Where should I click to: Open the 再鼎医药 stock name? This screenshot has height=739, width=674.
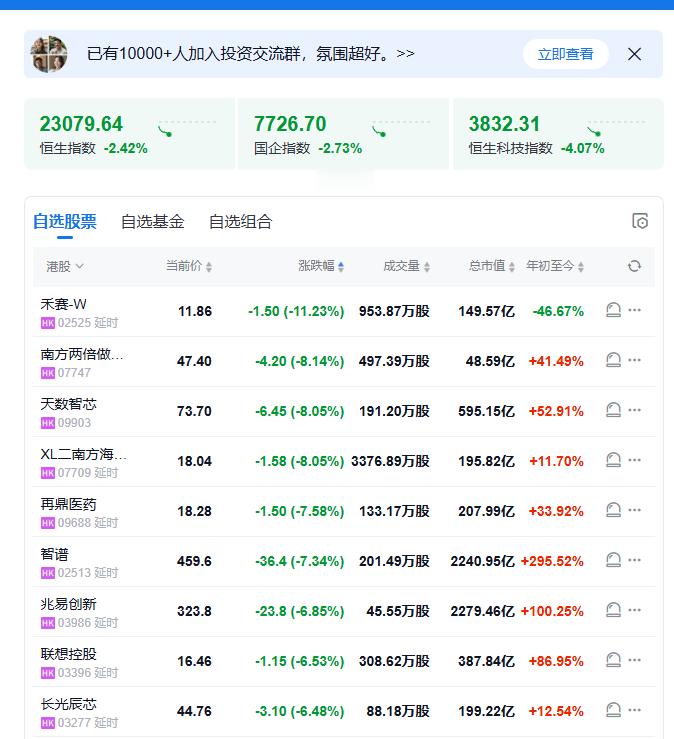point(68,504)
